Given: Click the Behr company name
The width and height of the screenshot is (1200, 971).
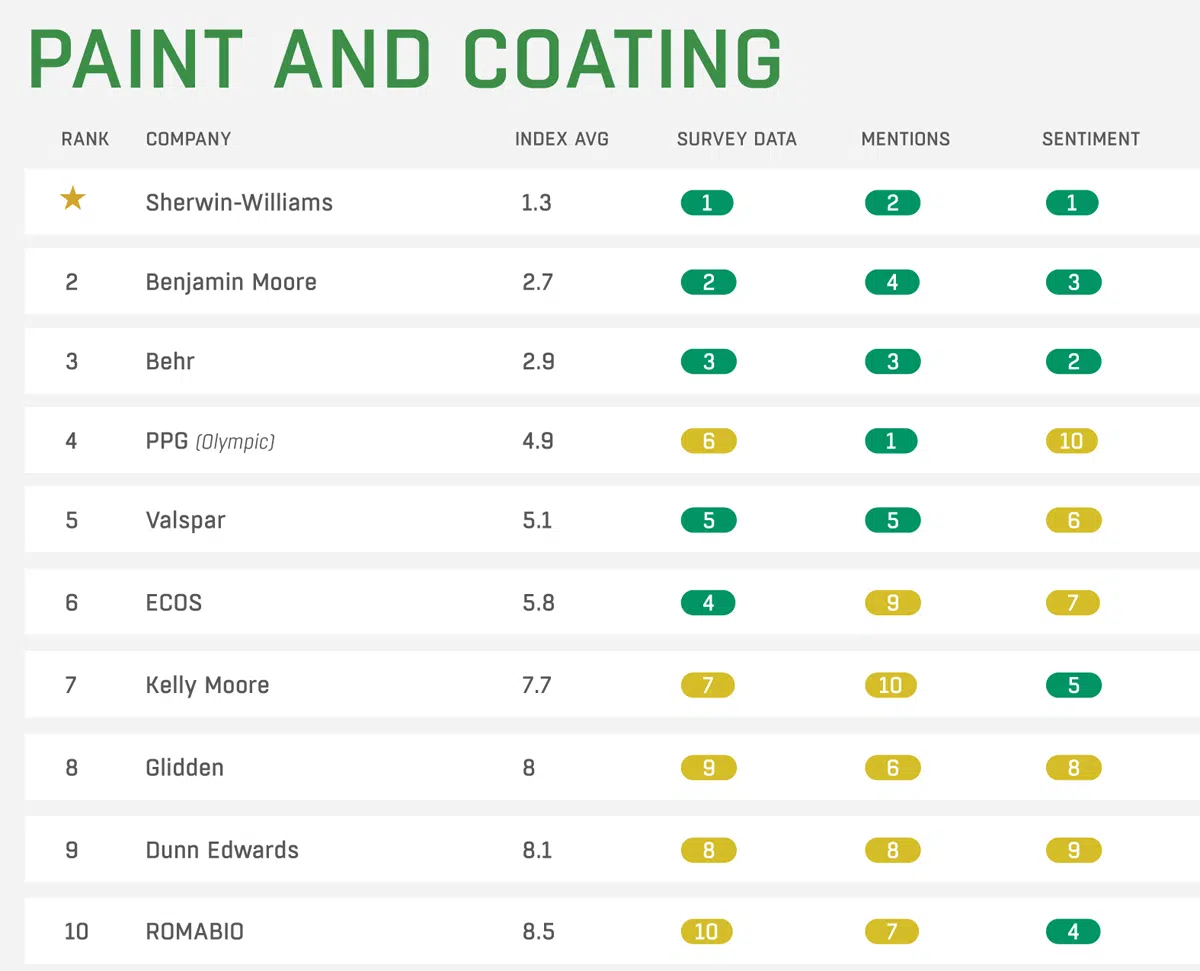Looking at the screenshot, I should [x=170, y=361].
